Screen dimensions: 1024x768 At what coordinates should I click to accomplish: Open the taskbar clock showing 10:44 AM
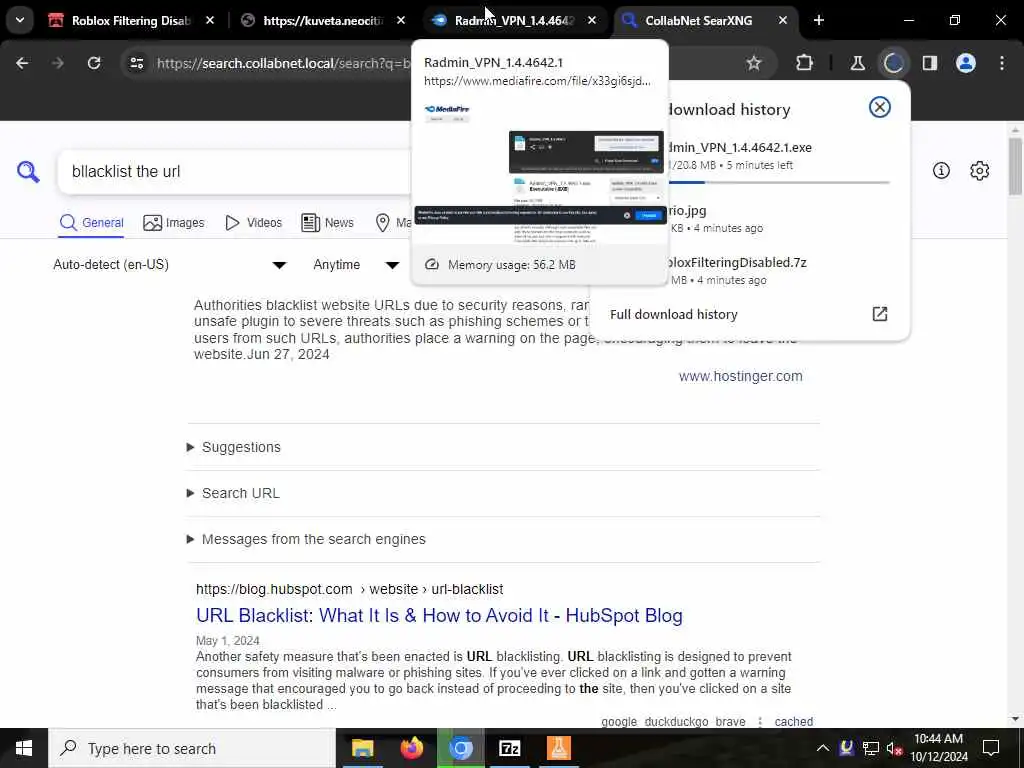(x=939, y=748)
